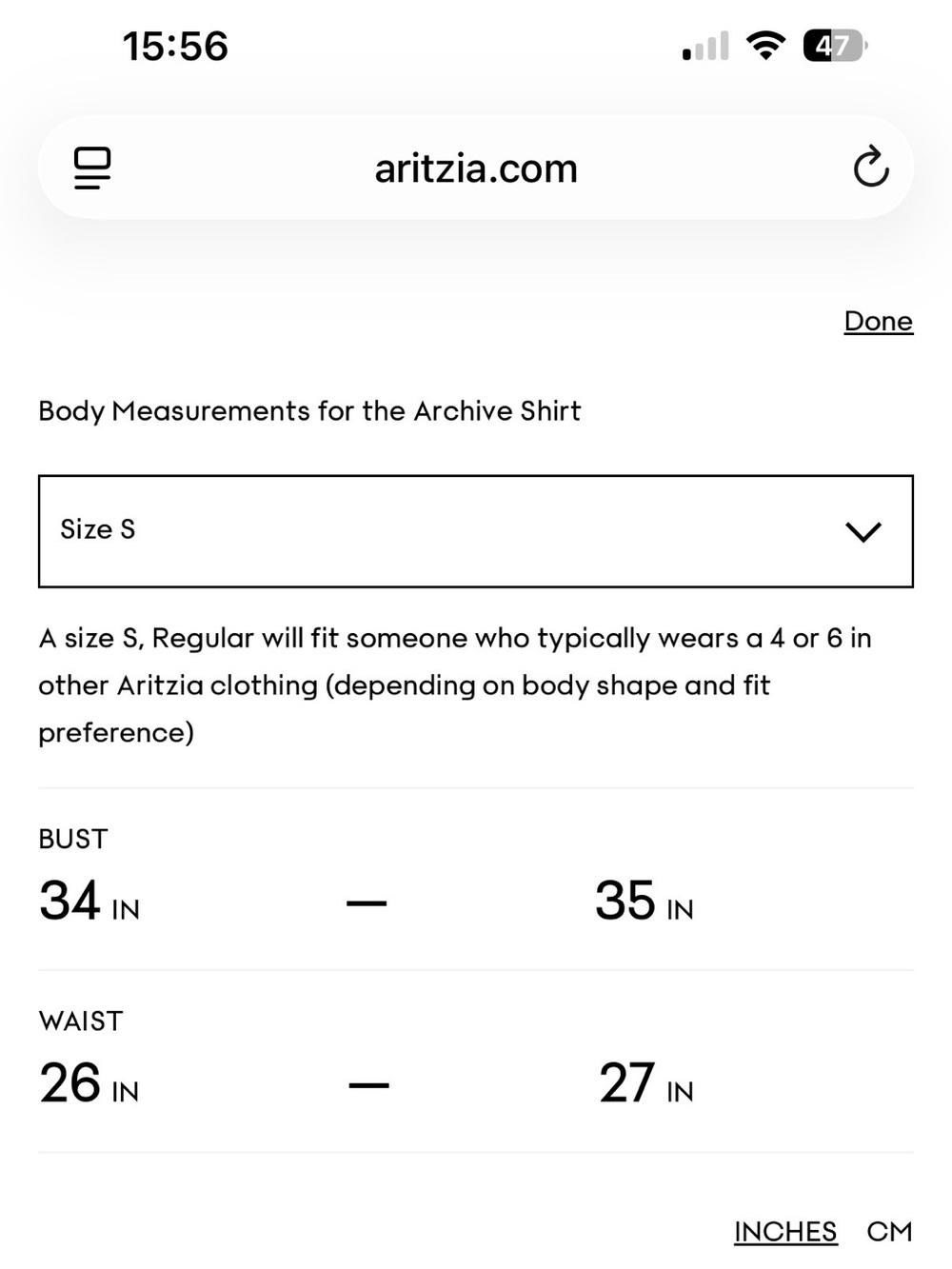This screenshot has height=1269, width=952.
Task: Open the Size S dropdown
Action: [476, 531]
